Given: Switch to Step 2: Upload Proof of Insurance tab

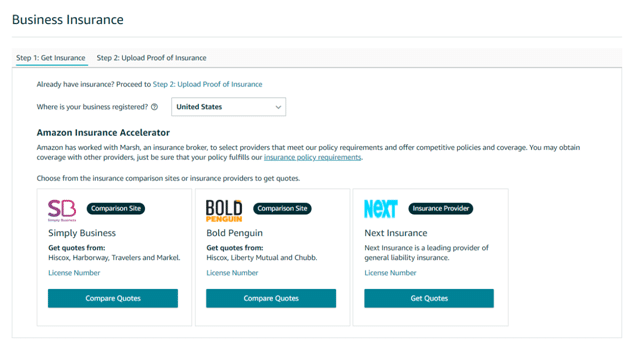Looking at the screenshot, I should pyautogui.click(x=151, y=58).
